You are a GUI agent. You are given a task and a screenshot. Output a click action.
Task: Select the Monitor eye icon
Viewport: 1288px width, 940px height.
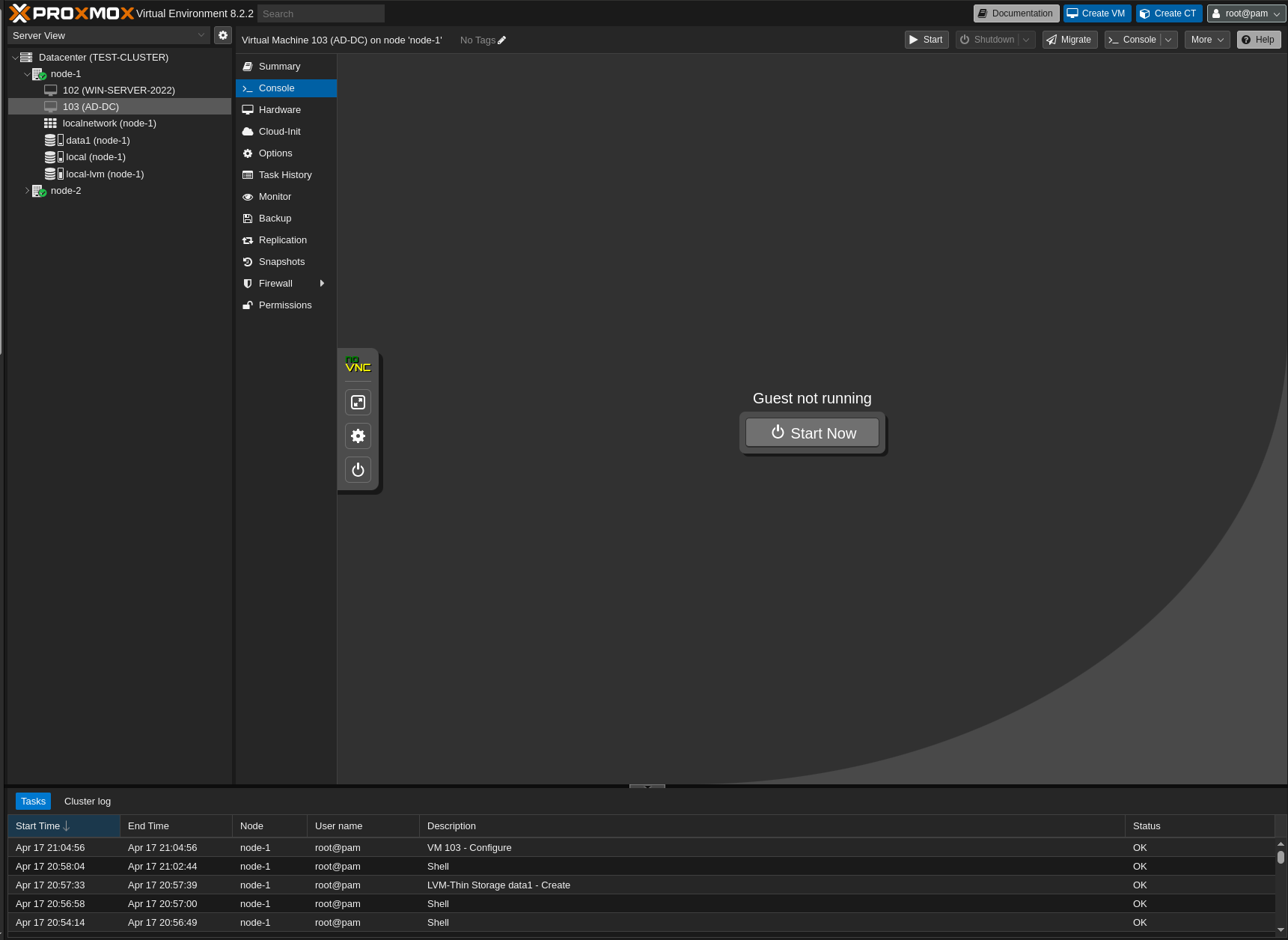click(248, 197)
